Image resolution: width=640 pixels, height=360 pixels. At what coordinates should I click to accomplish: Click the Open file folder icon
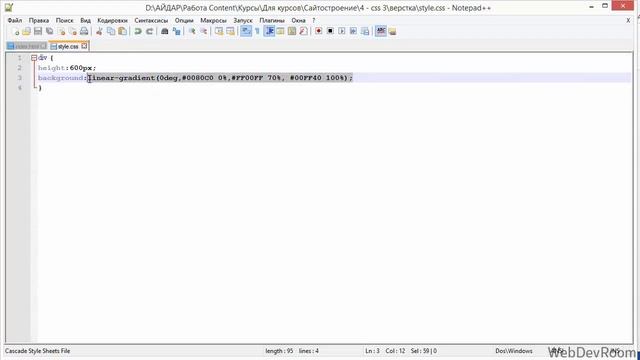pyautogui.click(x=27, y=31)
